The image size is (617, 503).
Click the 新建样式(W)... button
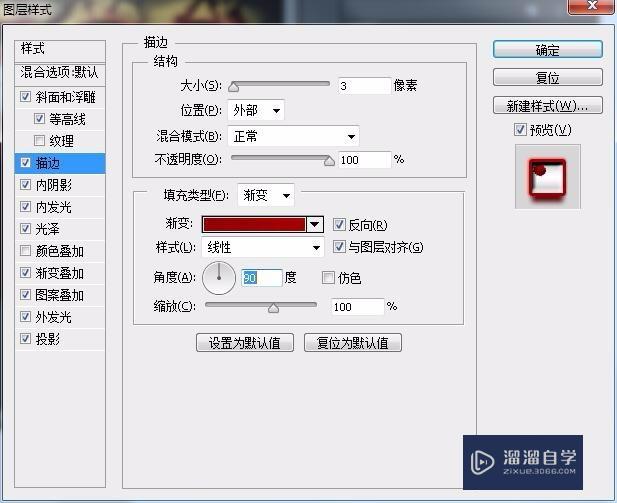click(548, 105)
